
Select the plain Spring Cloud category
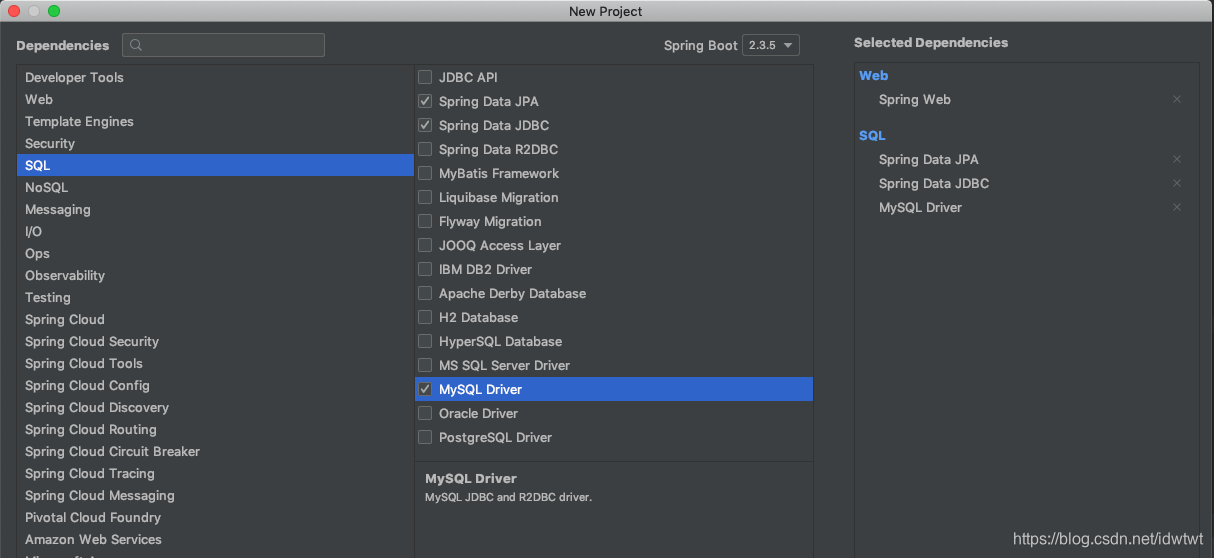(x=215, y=319)
